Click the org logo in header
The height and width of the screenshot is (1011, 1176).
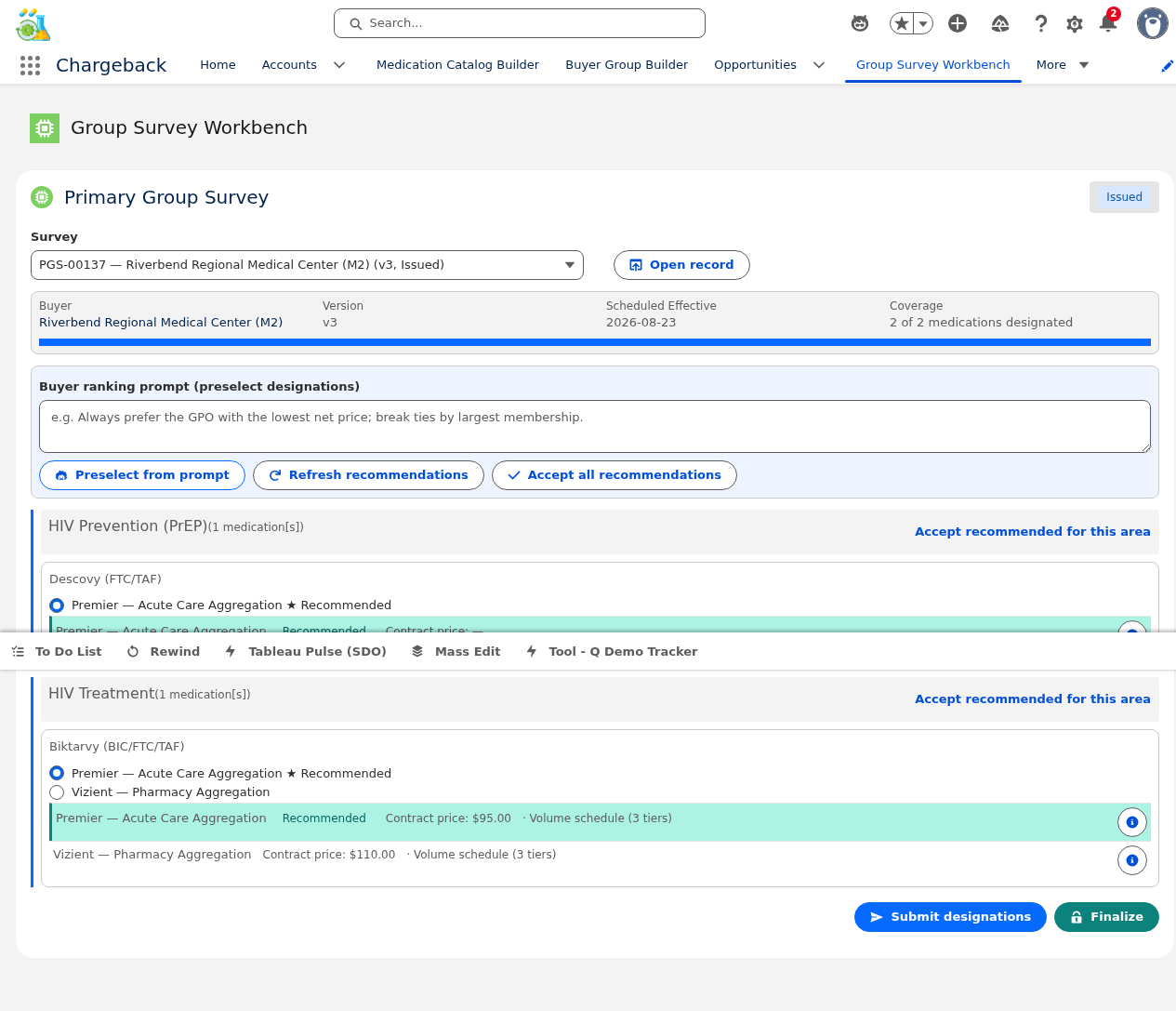[33, 25]
